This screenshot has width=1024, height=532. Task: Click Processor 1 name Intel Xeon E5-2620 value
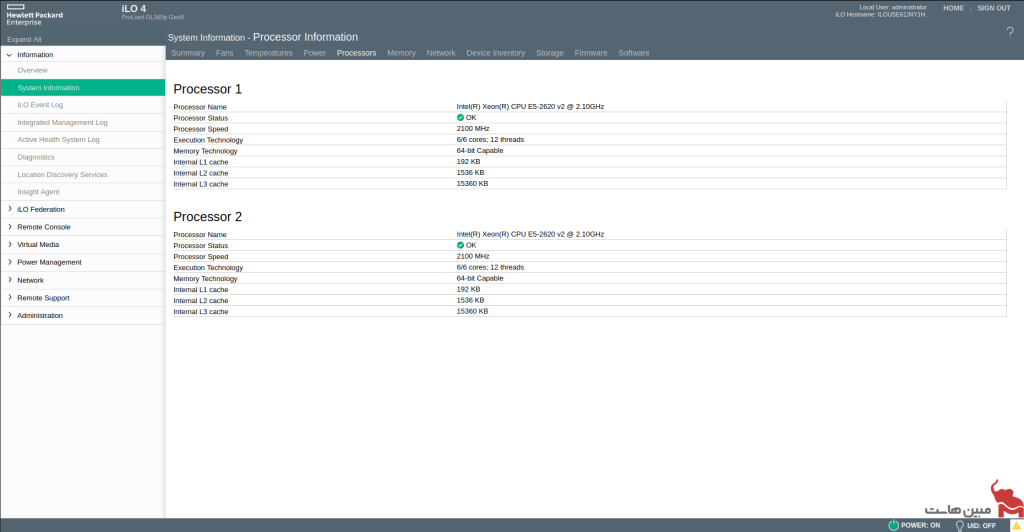(530, 106)
